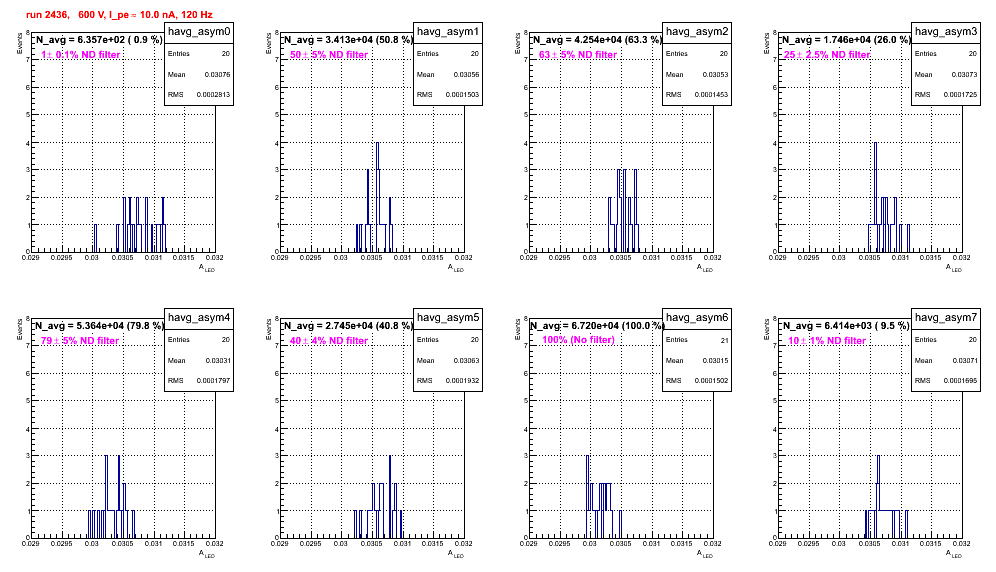Viewport: 996px width, 572px height.
Task: Select the RMS value 0.0001502
Action: tap(711, 381)
